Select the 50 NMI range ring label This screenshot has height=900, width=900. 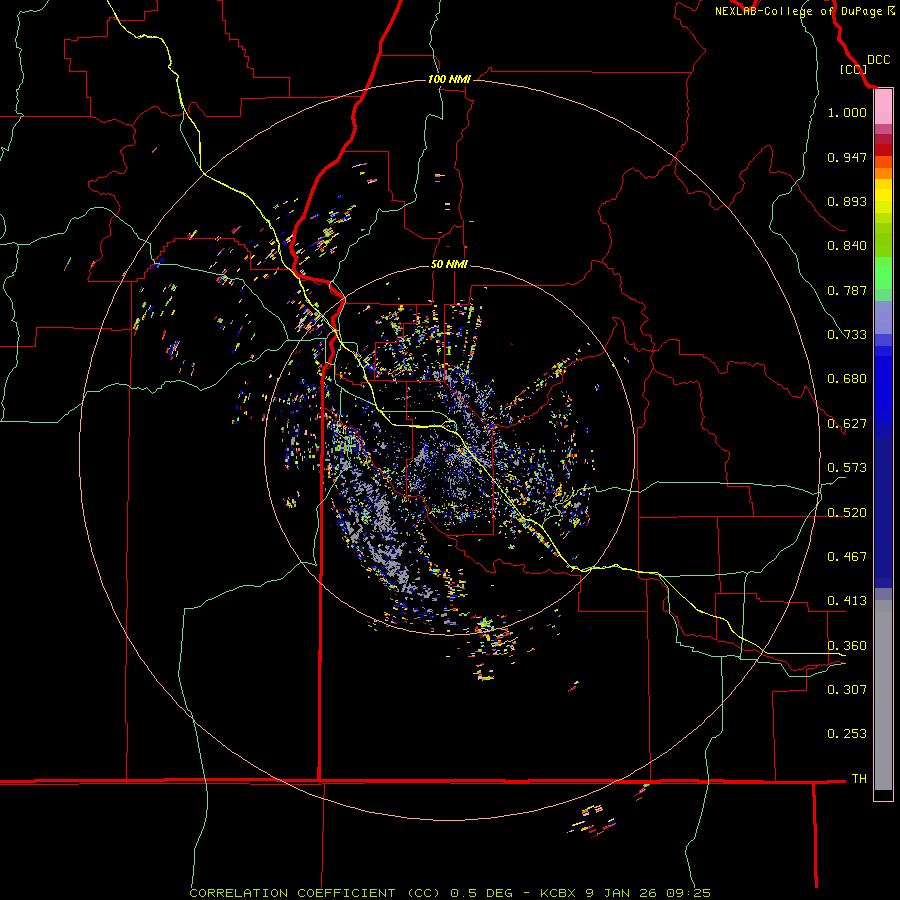click(x=449, y=264)
